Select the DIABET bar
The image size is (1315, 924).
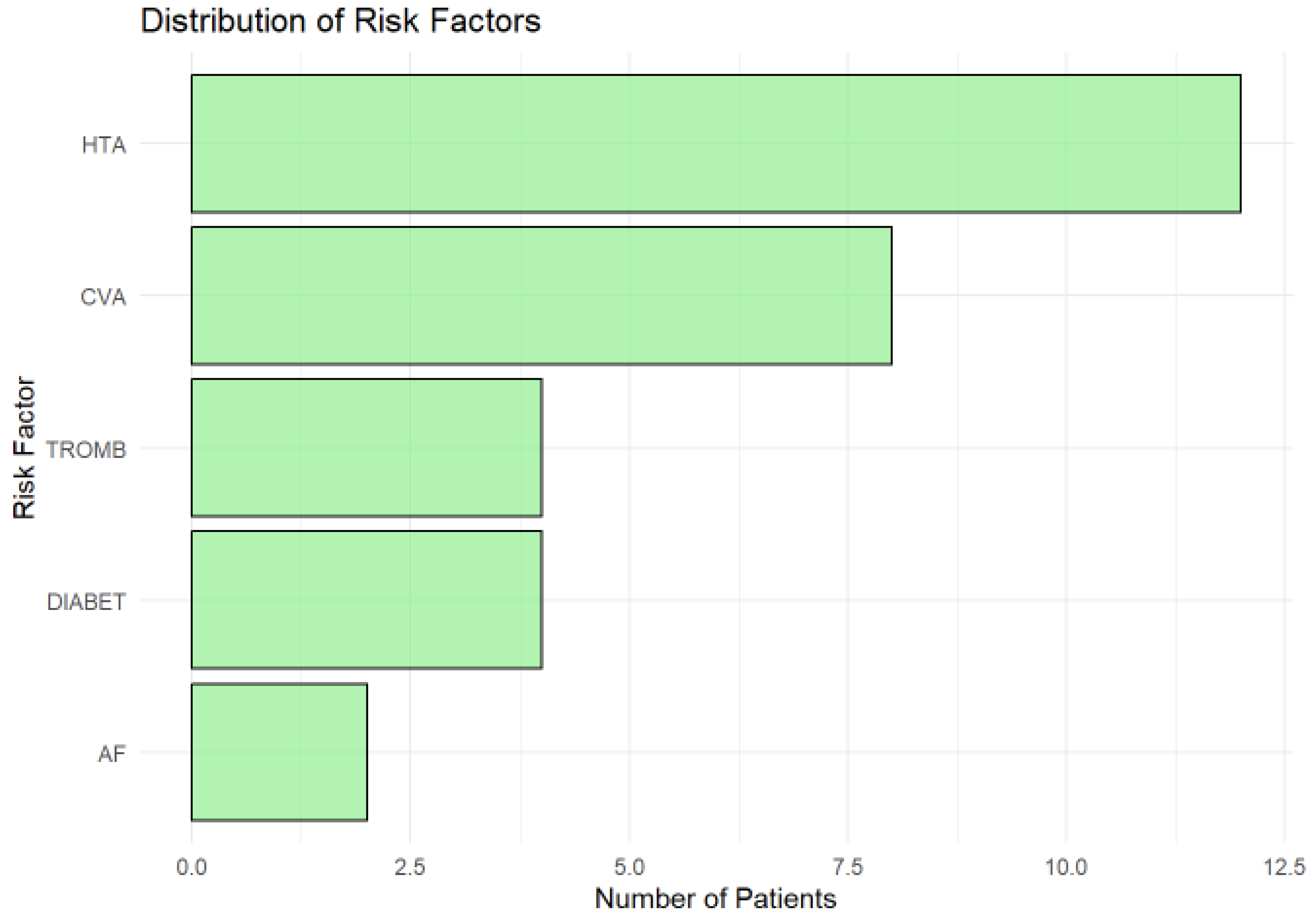[366, 600]
